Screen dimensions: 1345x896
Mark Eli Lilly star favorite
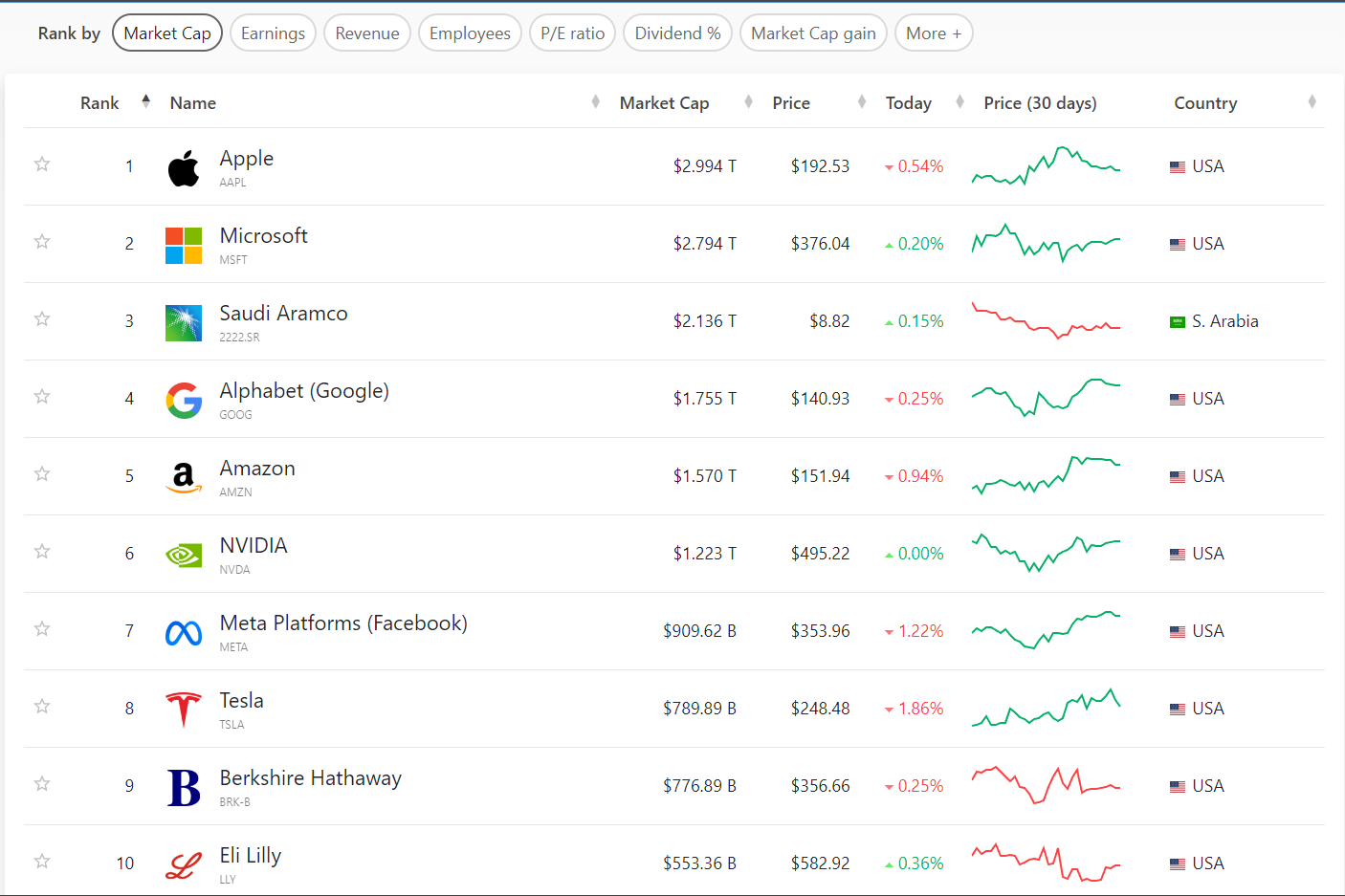42,862
